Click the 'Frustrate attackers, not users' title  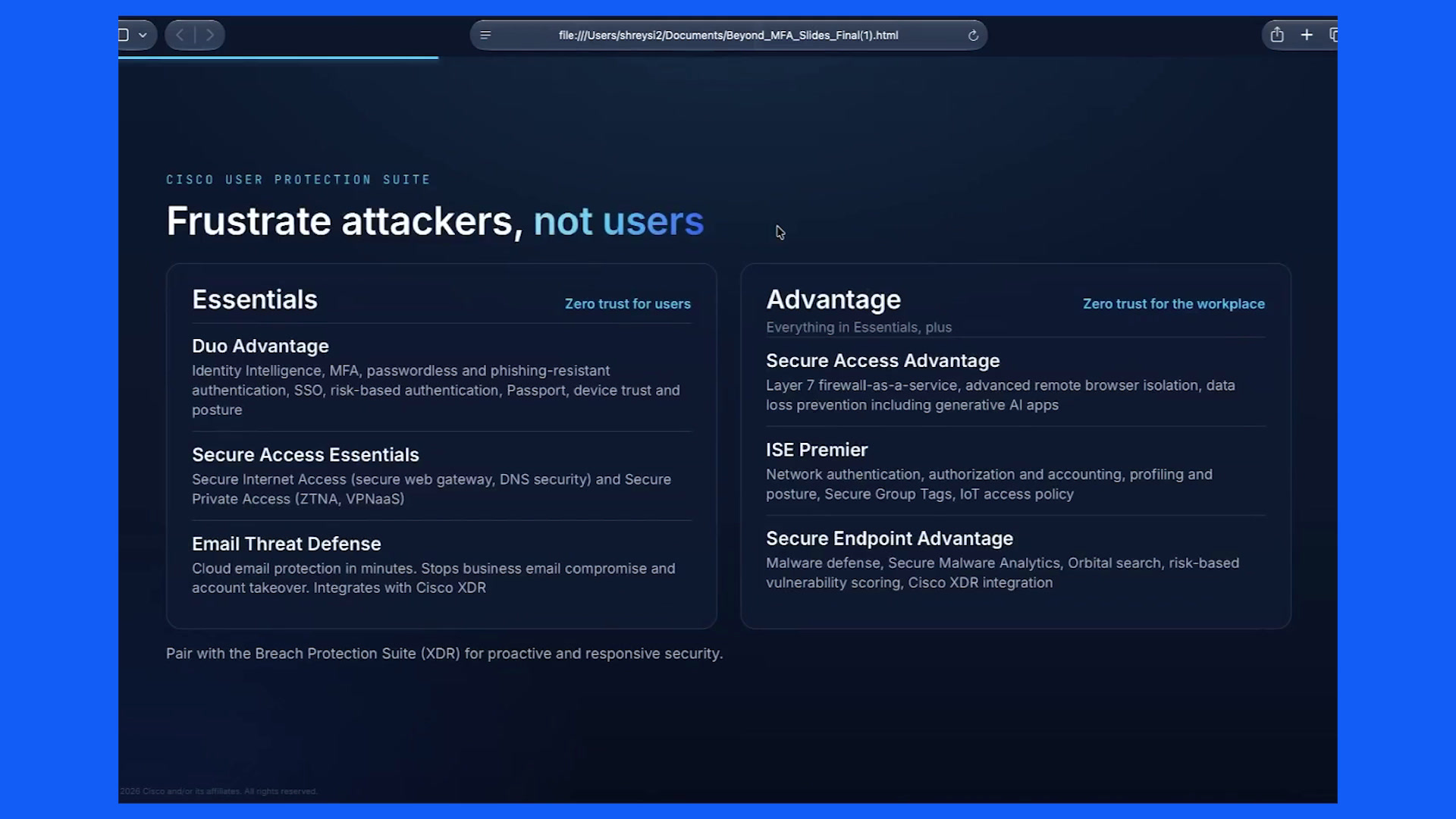coord(435,221)
